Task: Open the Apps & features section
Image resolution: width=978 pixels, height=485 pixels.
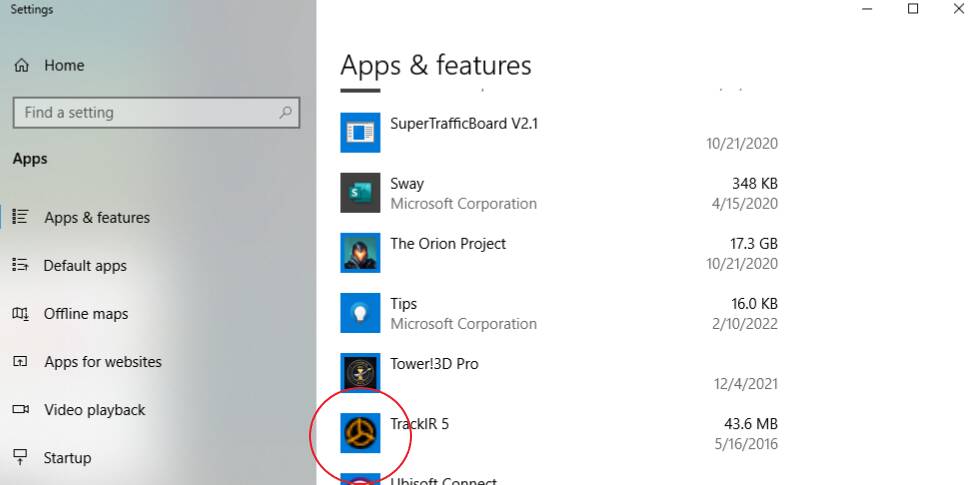Action: click(96, 218)
